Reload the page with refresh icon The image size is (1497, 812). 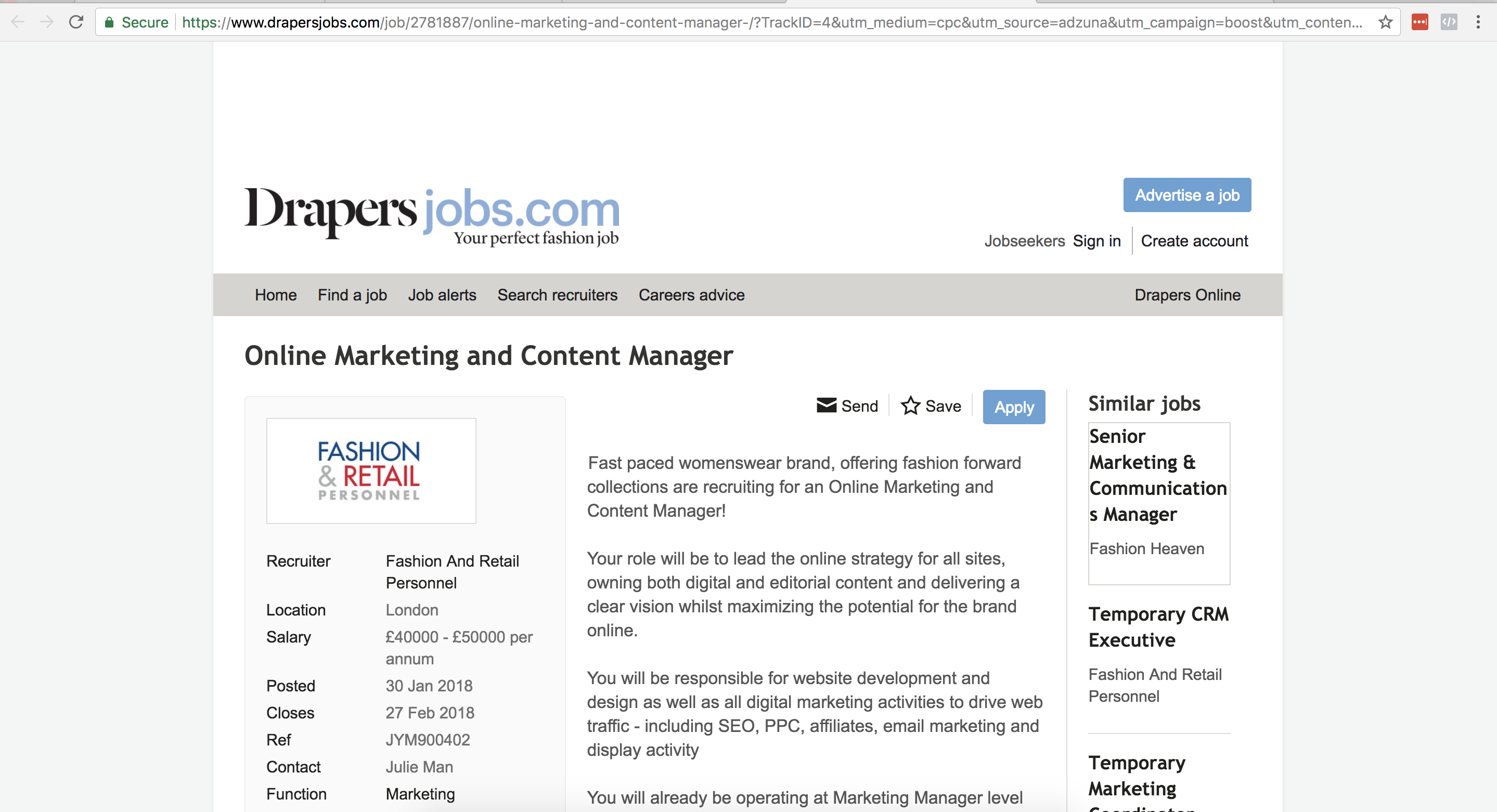(76, 22)
